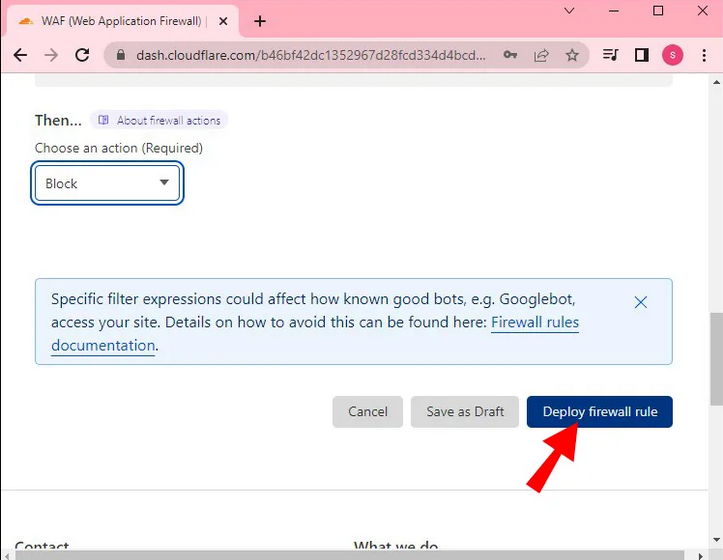Reload the Cloudflare dashboard page
Viewport: 723px width, 560px height.
82,56
